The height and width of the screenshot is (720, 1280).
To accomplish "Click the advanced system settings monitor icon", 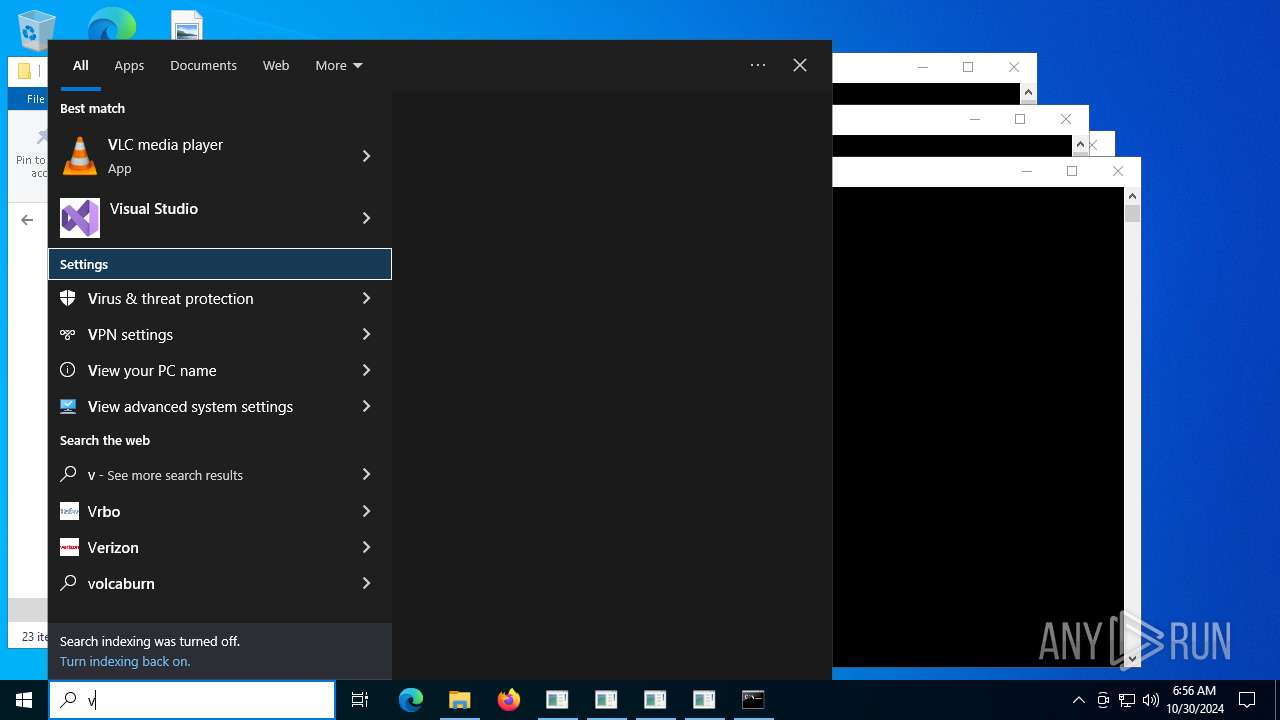I will click(x=68, y=406).
